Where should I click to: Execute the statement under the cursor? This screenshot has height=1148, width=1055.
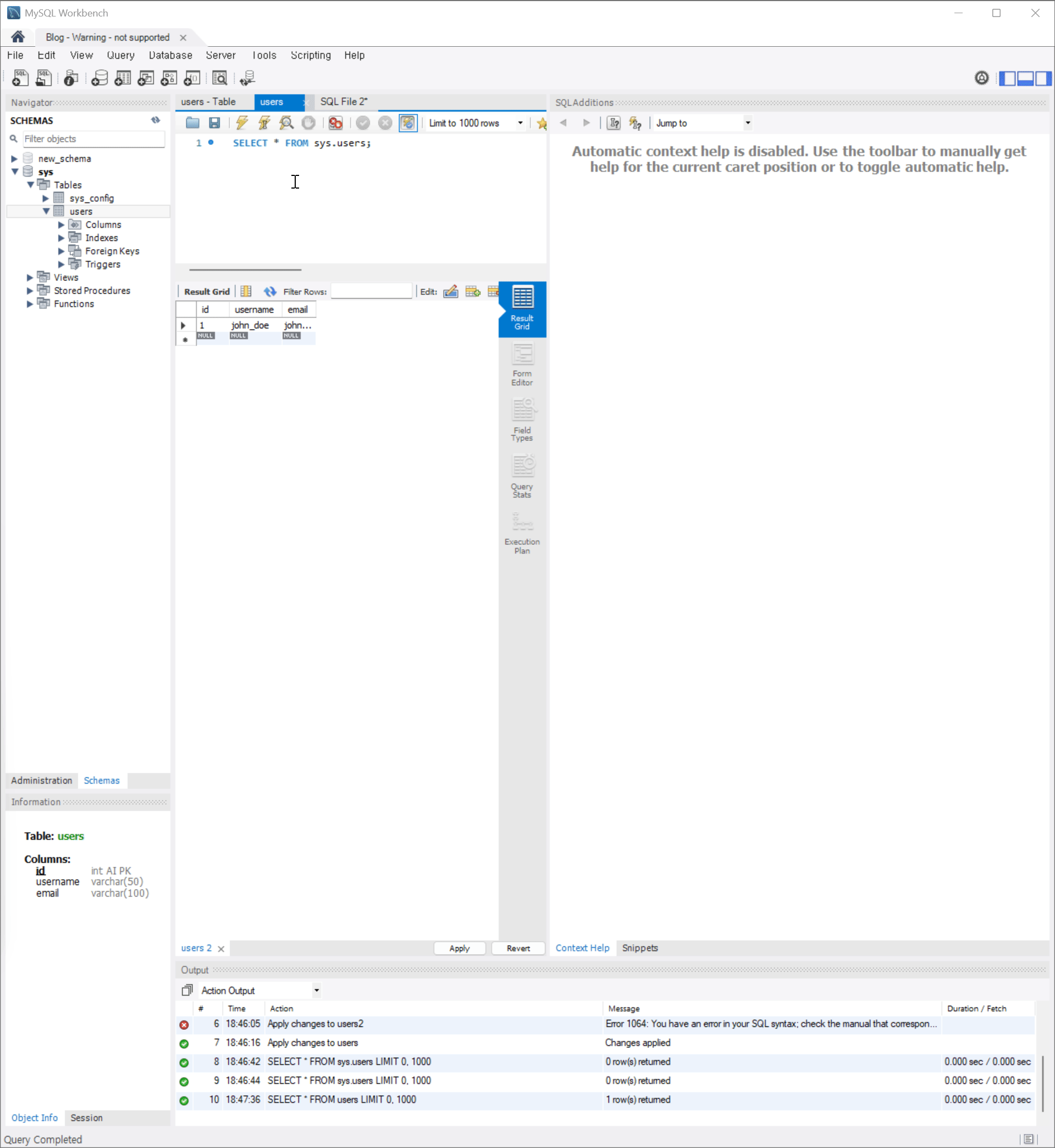(x=264, y=123)
